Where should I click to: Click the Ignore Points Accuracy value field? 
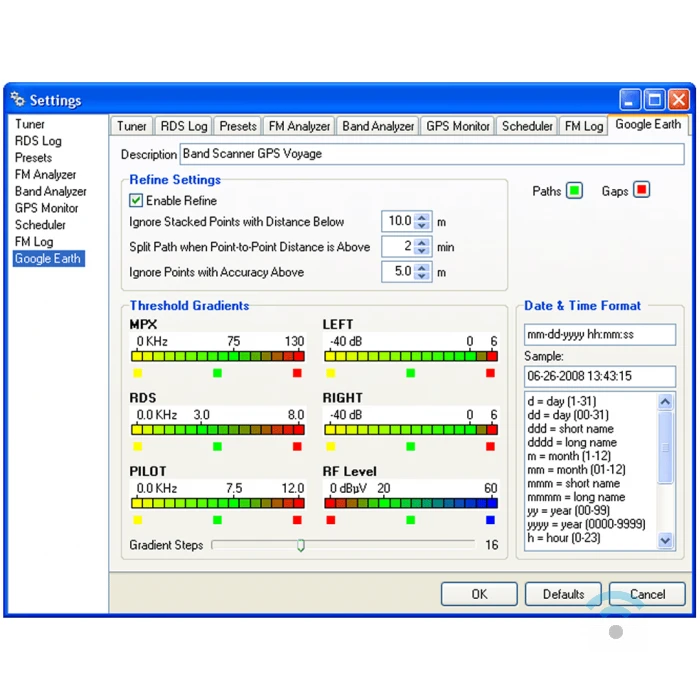click(398, 271)
